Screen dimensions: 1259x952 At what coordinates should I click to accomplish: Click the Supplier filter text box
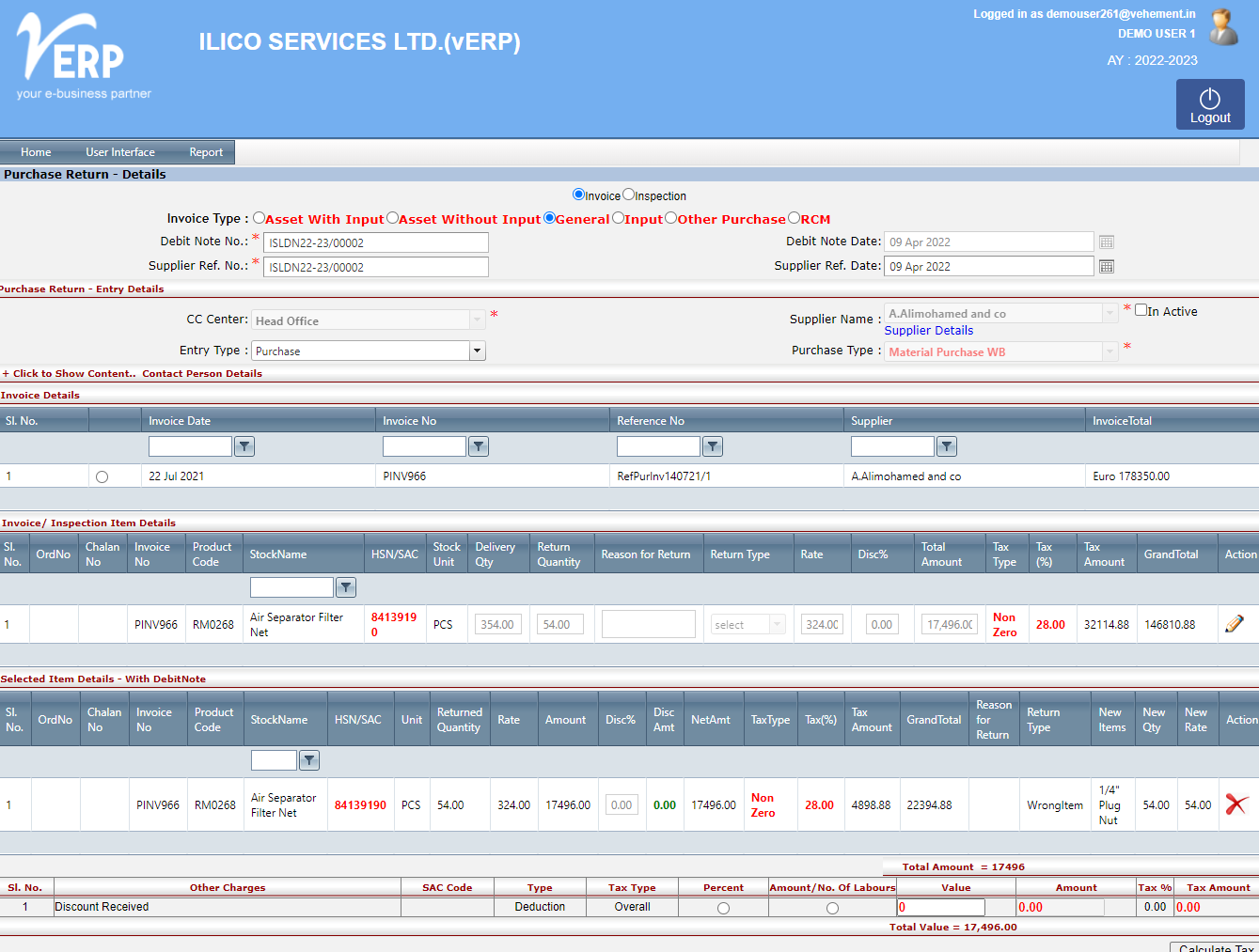tap(892, 446)
